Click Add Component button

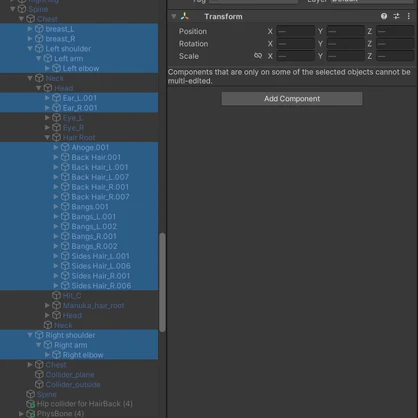click(292, 99)
